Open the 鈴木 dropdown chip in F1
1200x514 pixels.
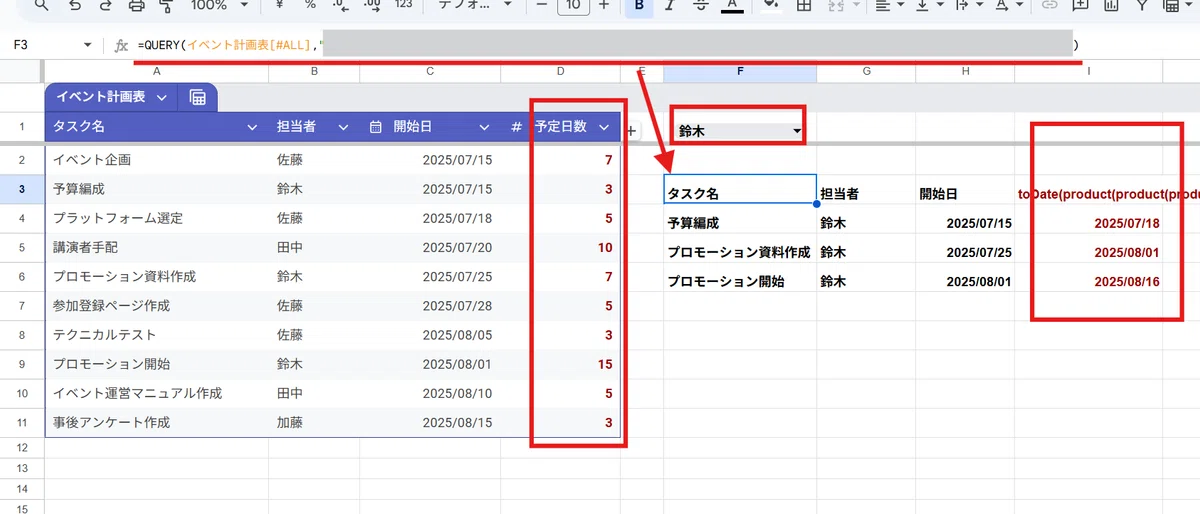click(738, 130)
